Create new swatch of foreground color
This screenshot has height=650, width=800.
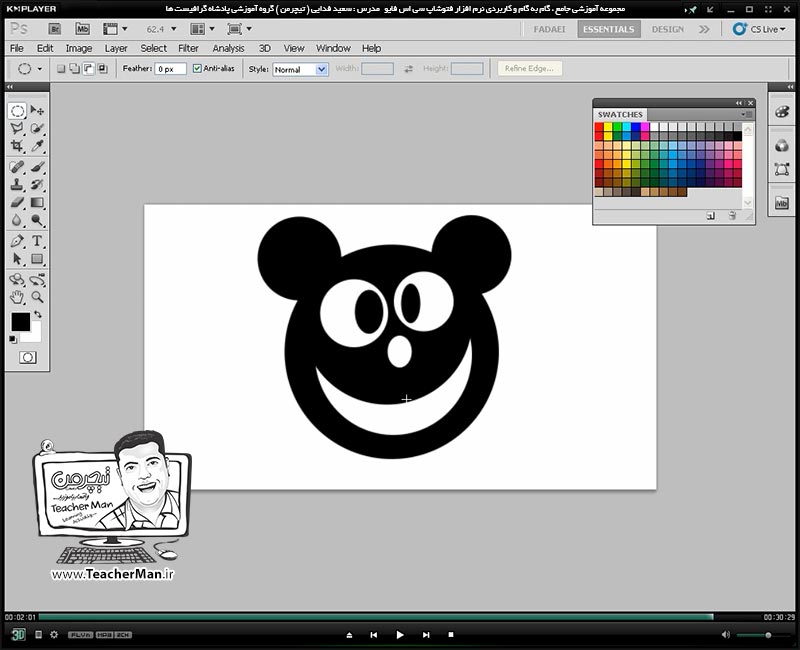(x=711, y=216)
